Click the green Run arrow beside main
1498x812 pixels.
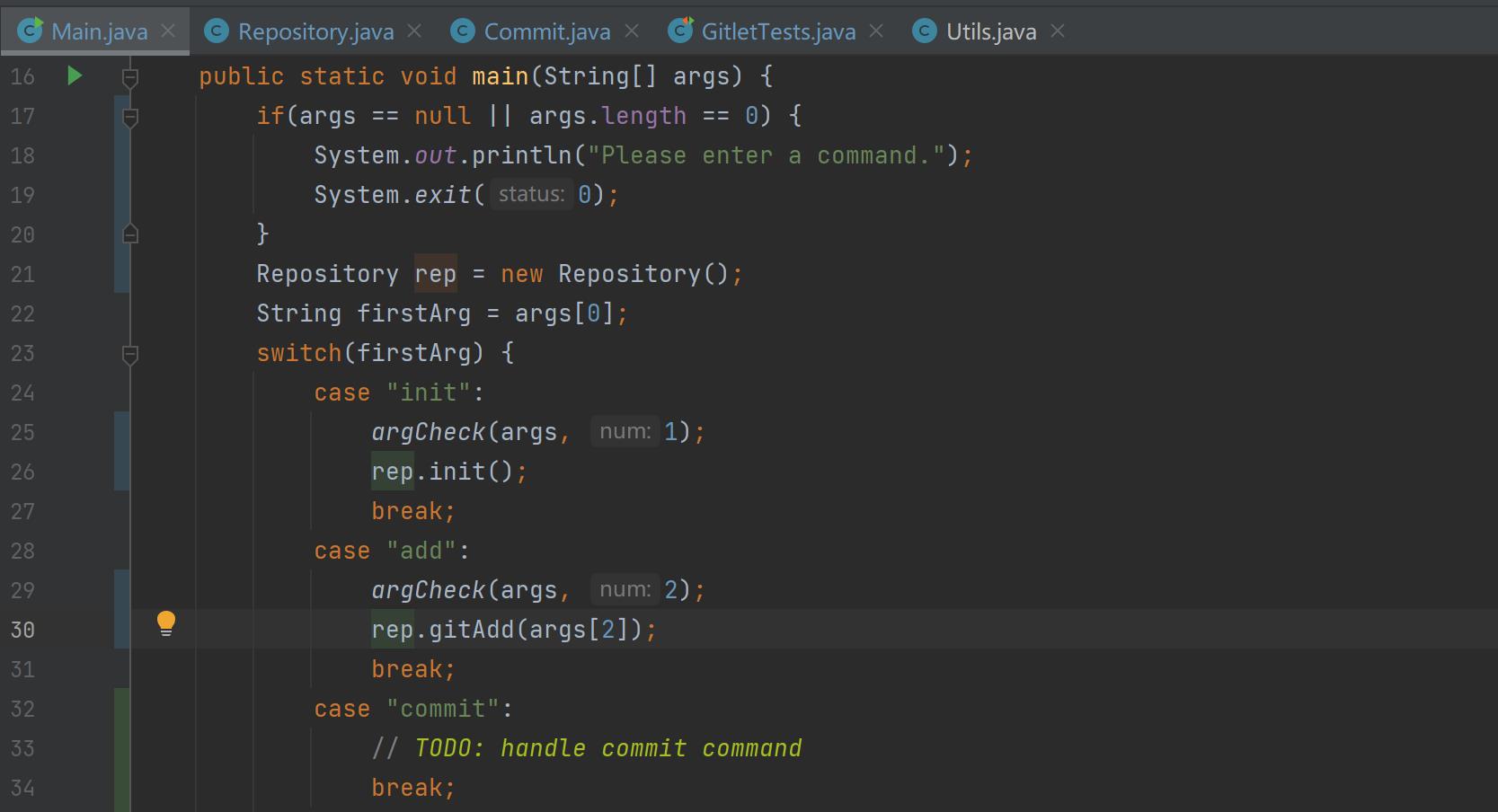point(75,76)
